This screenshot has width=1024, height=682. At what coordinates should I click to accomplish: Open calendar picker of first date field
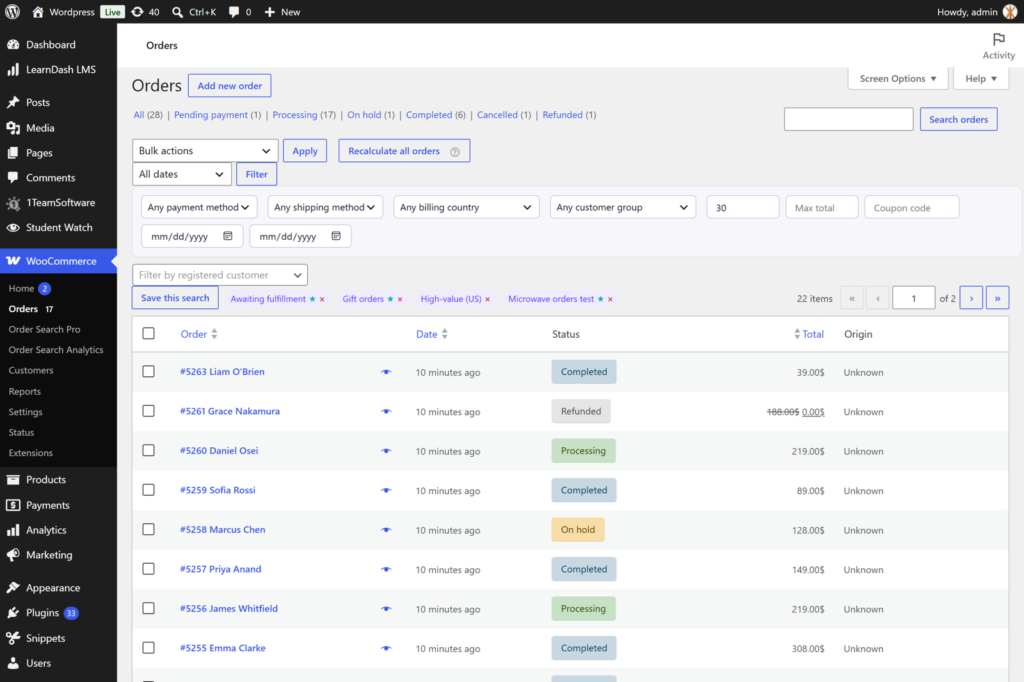227,236
